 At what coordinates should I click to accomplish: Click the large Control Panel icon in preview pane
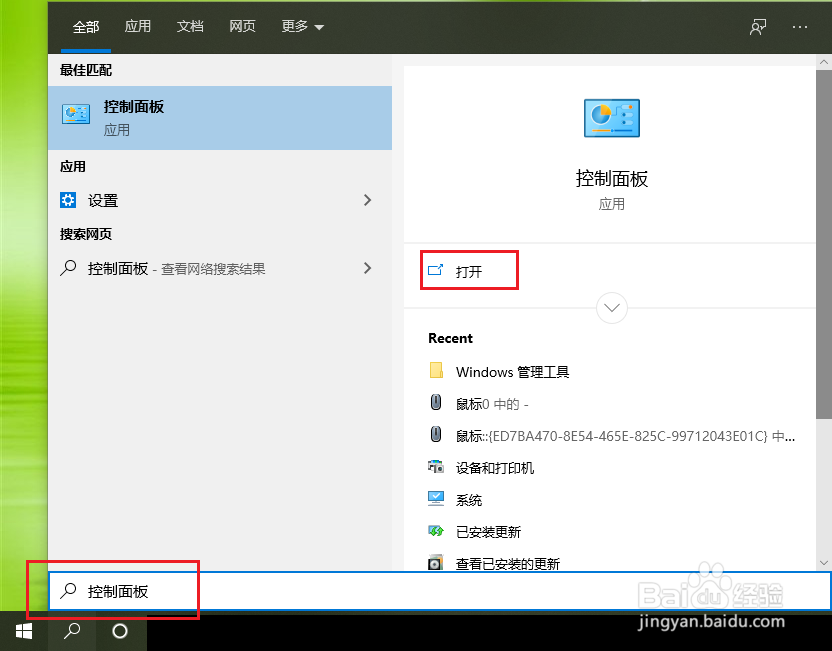click(612, 118)
